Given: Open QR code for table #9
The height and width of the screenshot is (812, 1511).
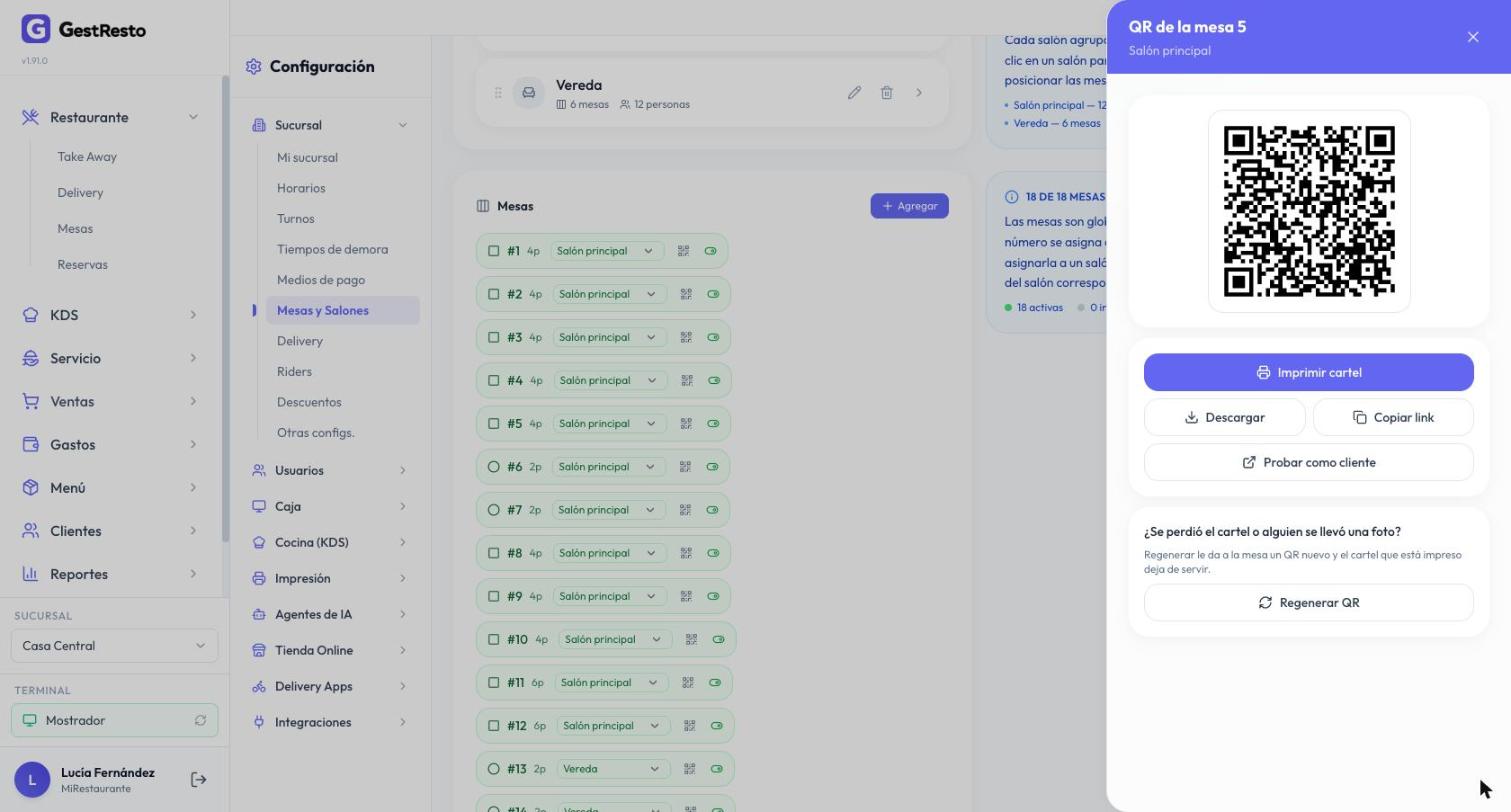Looking at the screenshot, I should (686, 596).
